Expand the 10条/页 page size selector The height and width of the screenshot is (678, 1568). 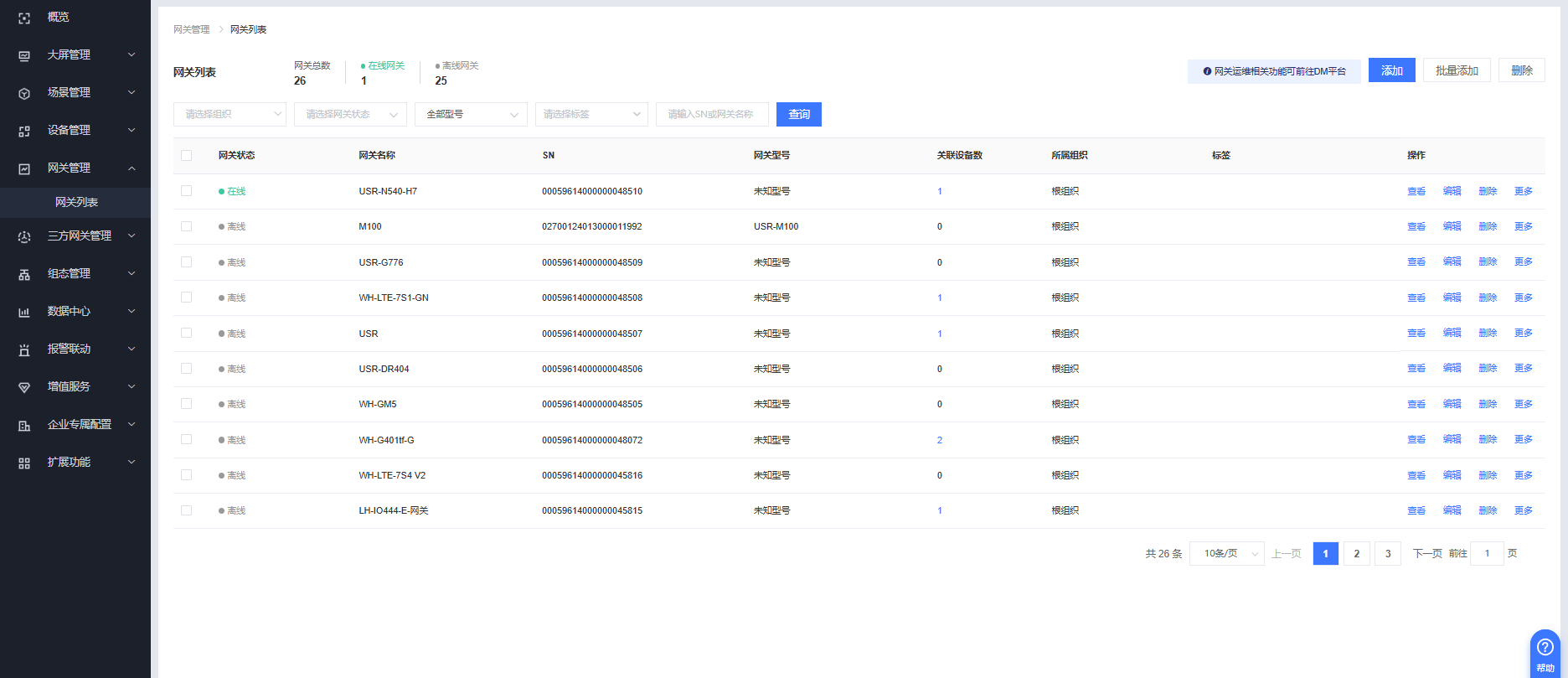tap(1226, 554)
